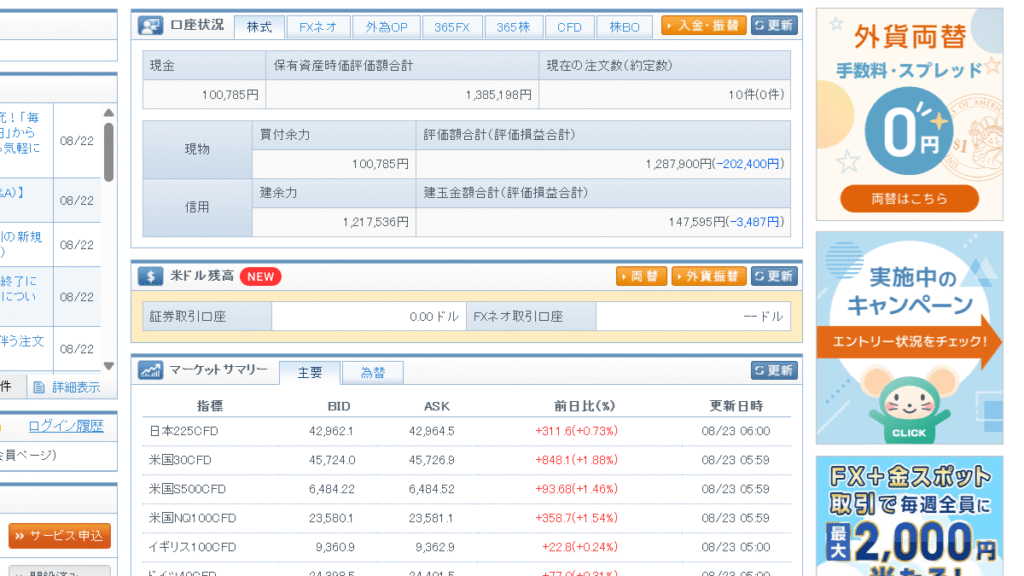Open the FX+金スポット 2,000円 banner
Image resolution: width=1024 pixels, height=576 pixels.
(909, 516)
